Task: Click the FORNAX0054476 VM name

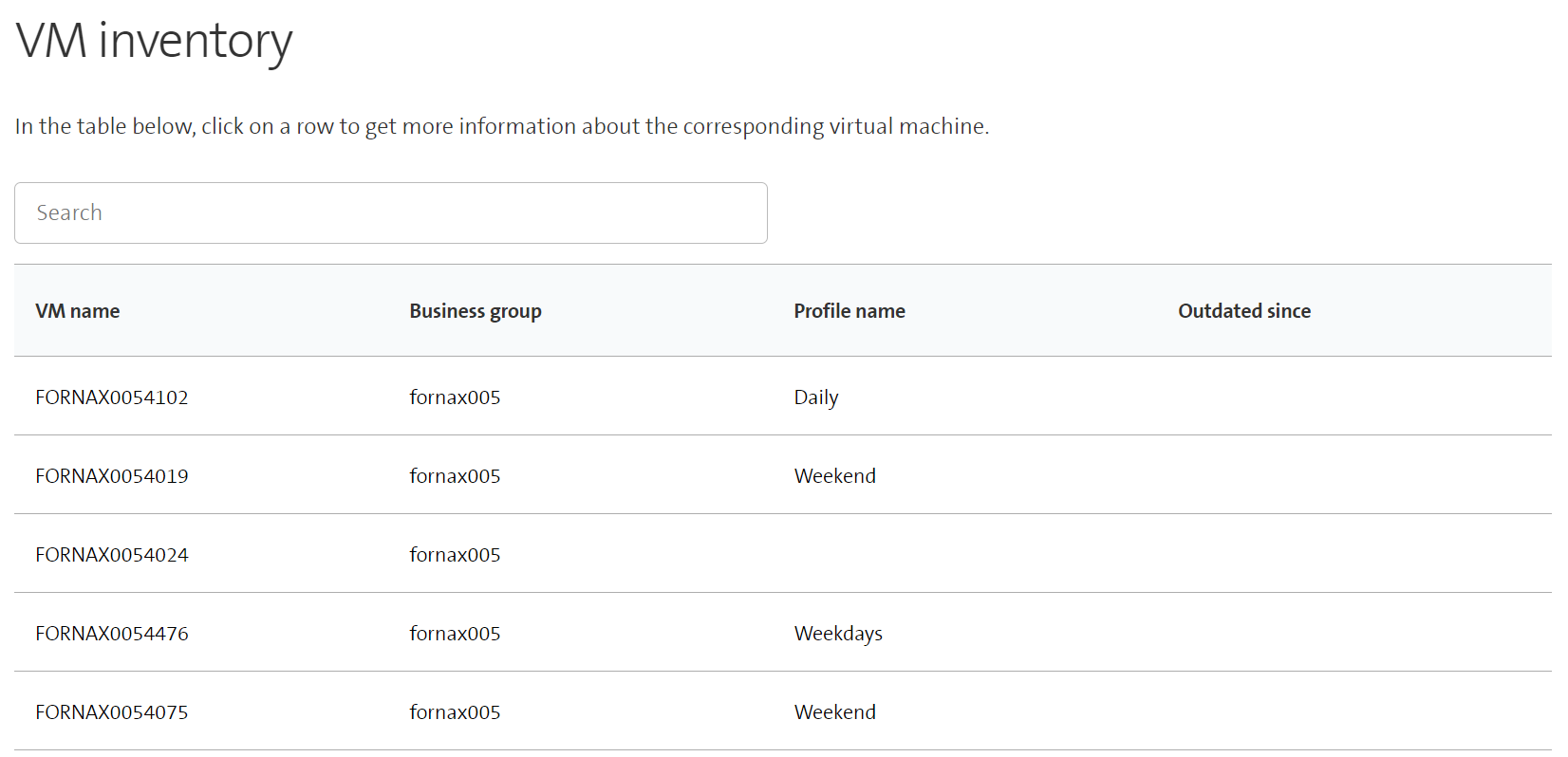Action: [112, 634]
